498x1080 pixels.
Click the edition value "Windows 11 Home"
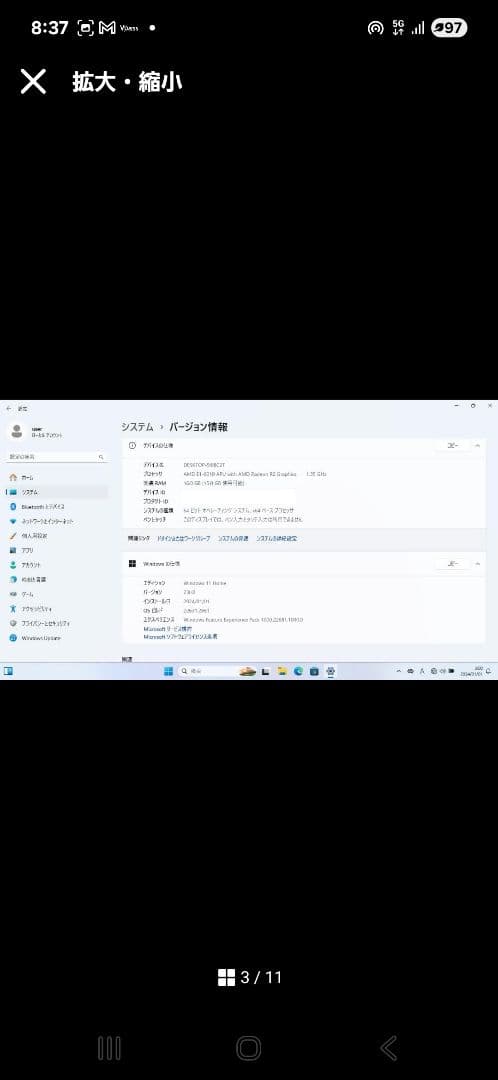(x=205, y=583)
